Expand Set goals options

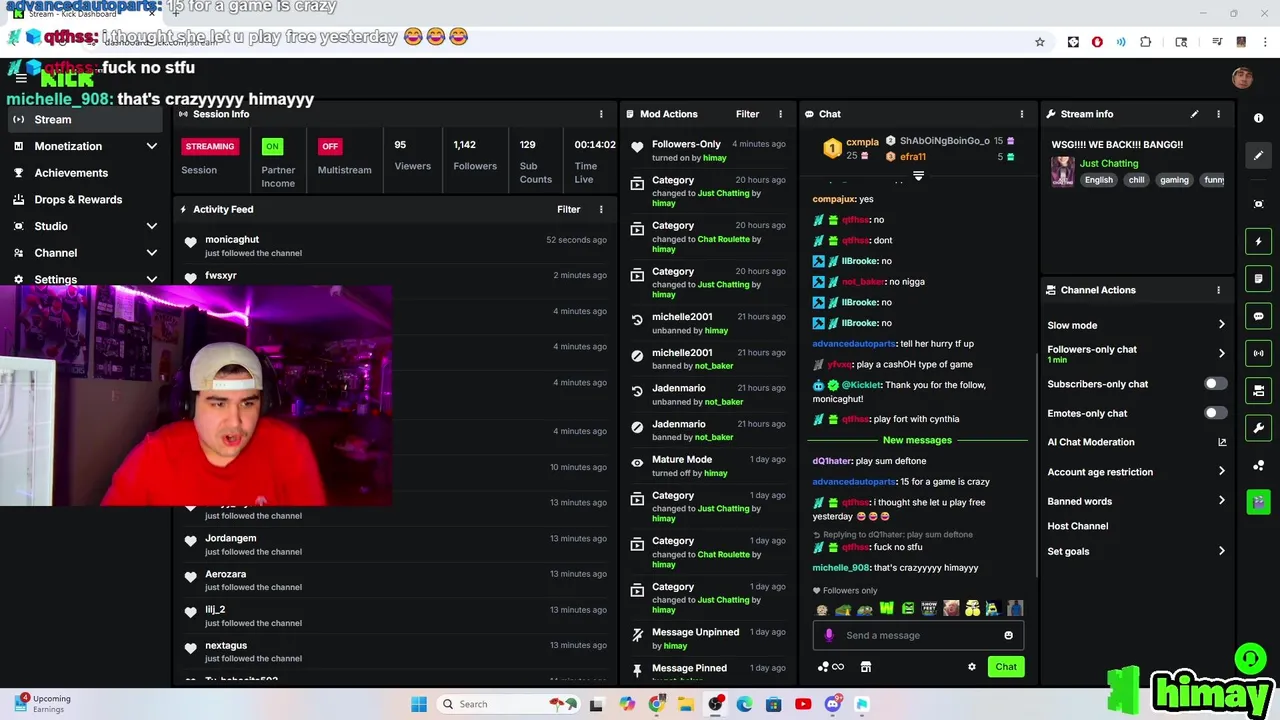pos(1221,551)
